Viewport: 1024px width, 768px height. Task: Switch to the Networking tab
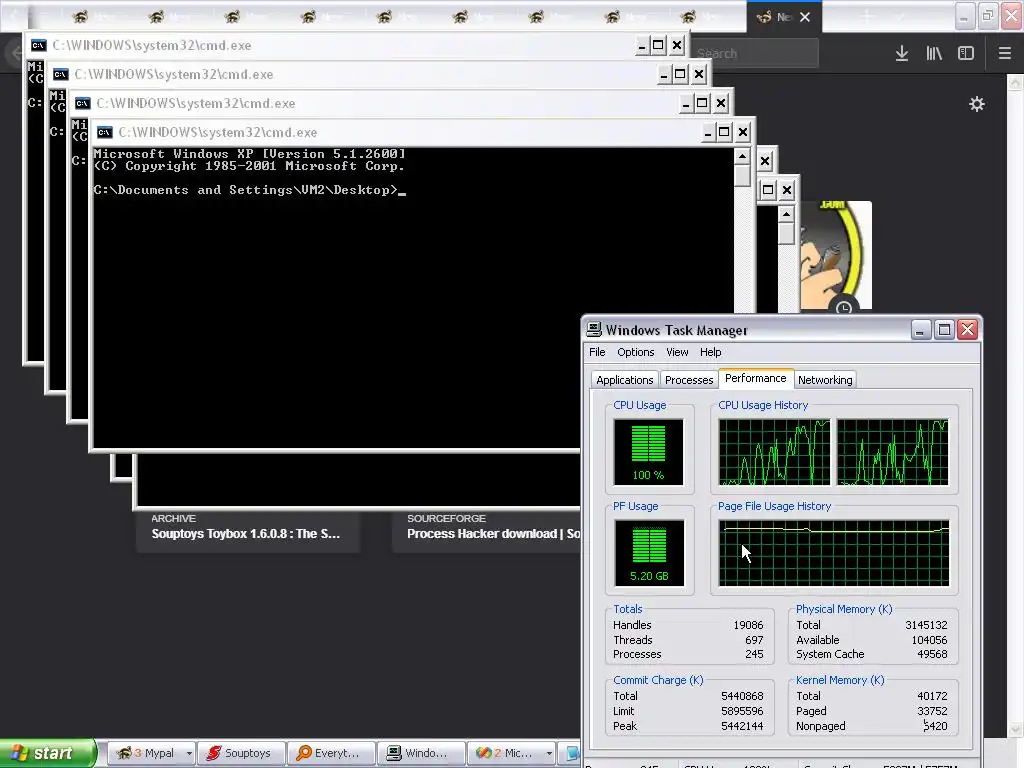click(x=825, y=379)
